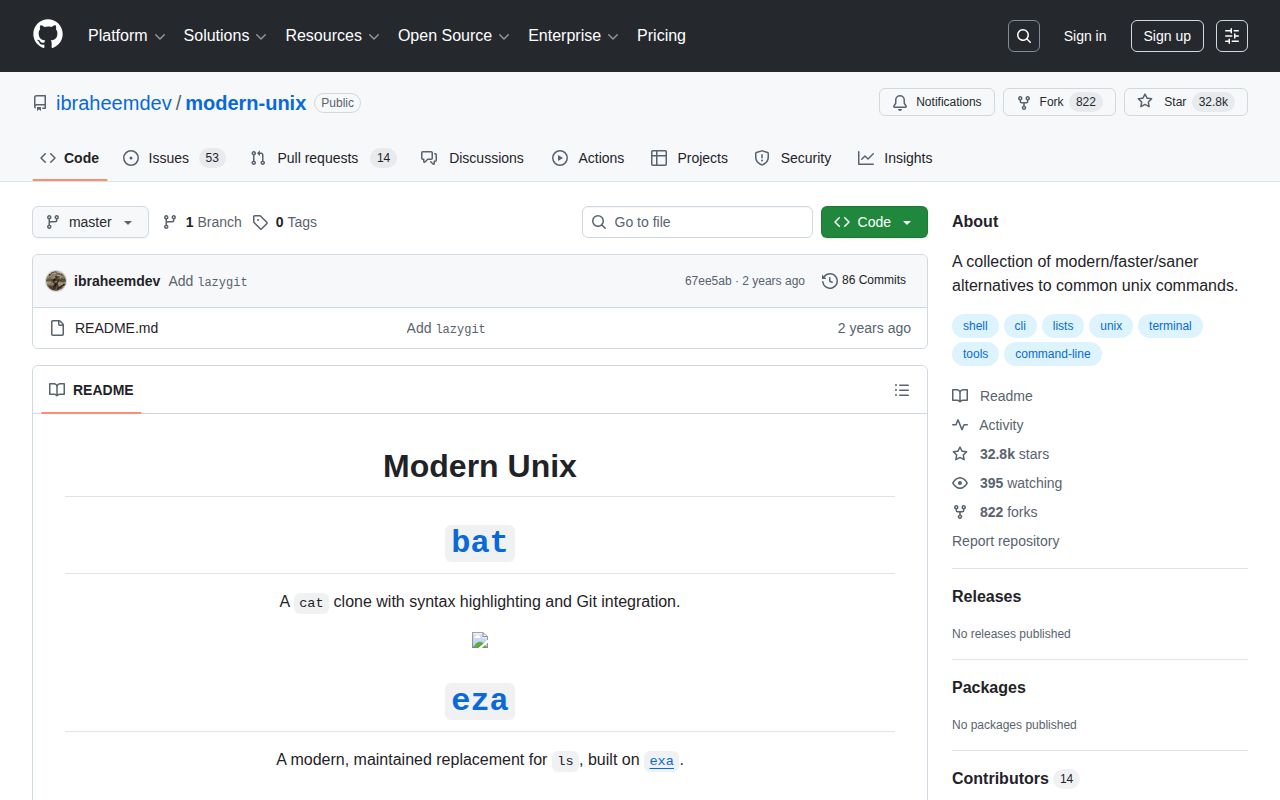
Task: Open the search magnifier icon
Action: click(1023, 35)
